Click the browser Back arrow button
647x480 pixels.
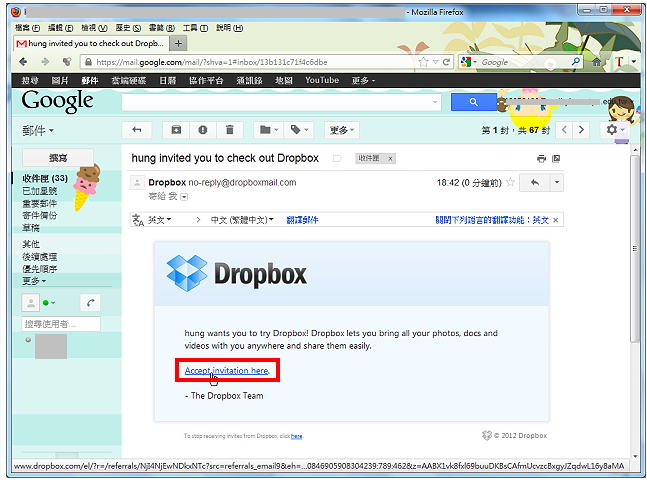tap(23, 62)
